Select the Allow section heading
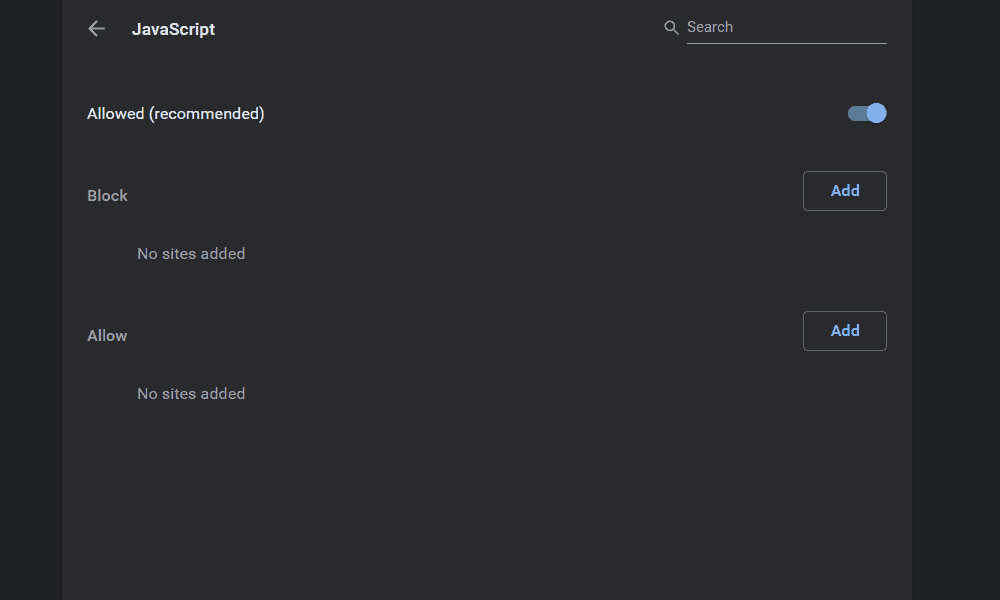The height and width of the screenshot is (600, 1000). tap(107, 336)
